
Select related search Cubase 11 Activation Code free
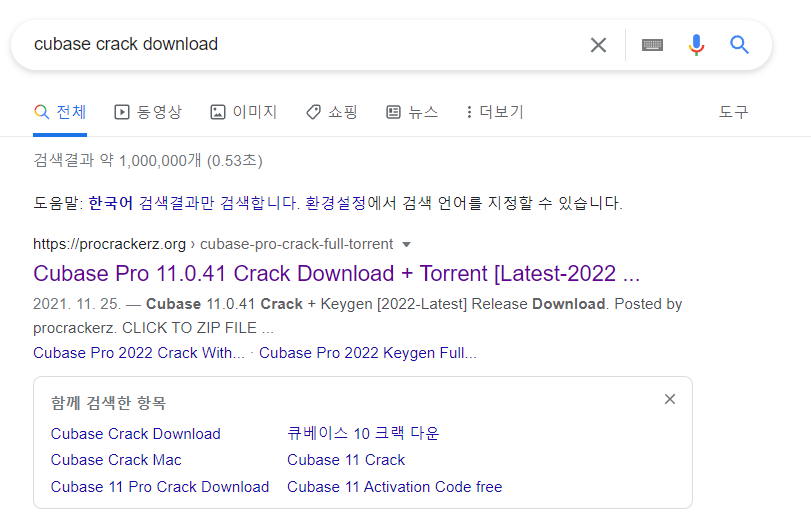pyautogui.click(x=395, y=487)
